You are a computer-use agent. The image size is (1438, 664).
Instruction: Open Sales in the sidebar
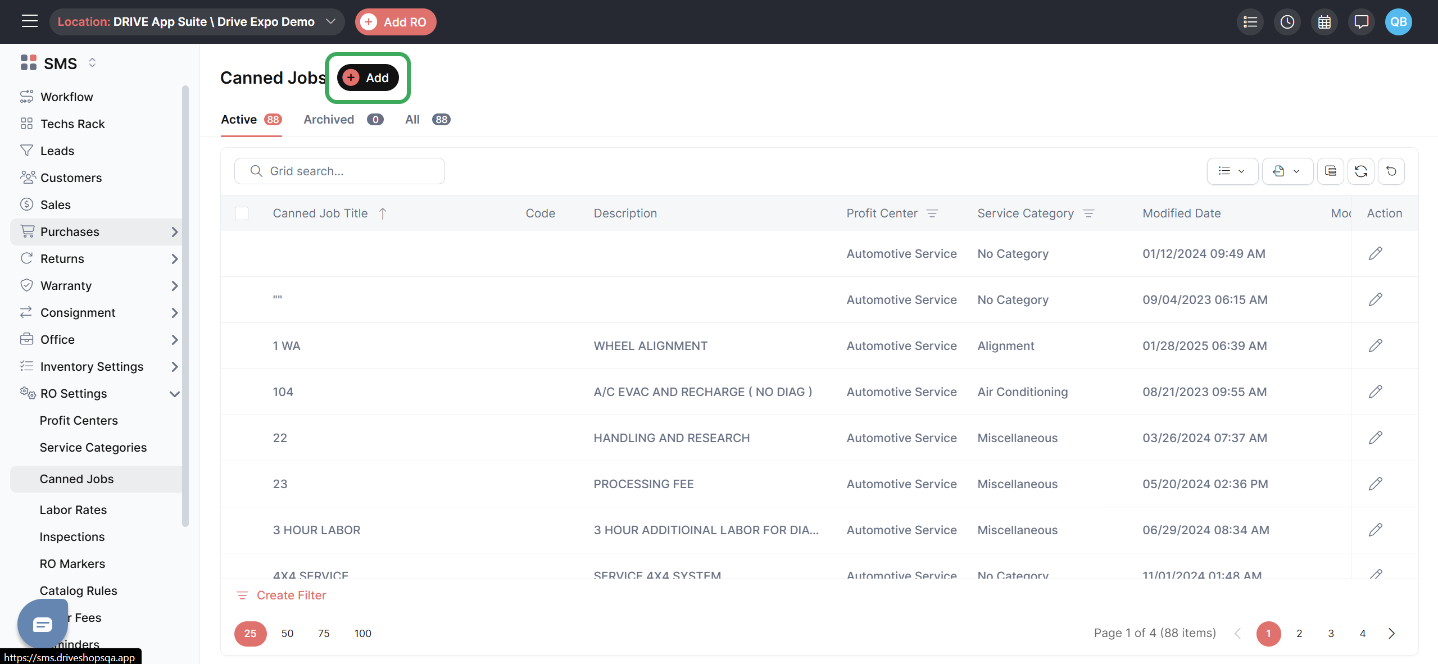[55, 205]
